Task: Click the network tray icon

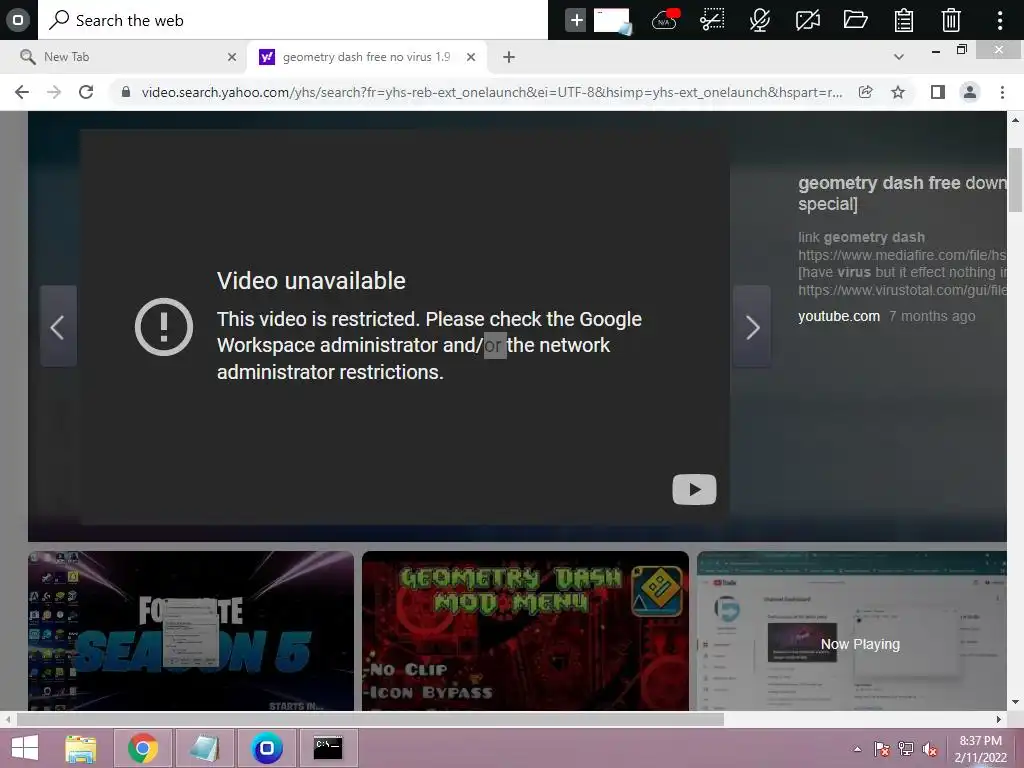Action: (x=906, y=749)
